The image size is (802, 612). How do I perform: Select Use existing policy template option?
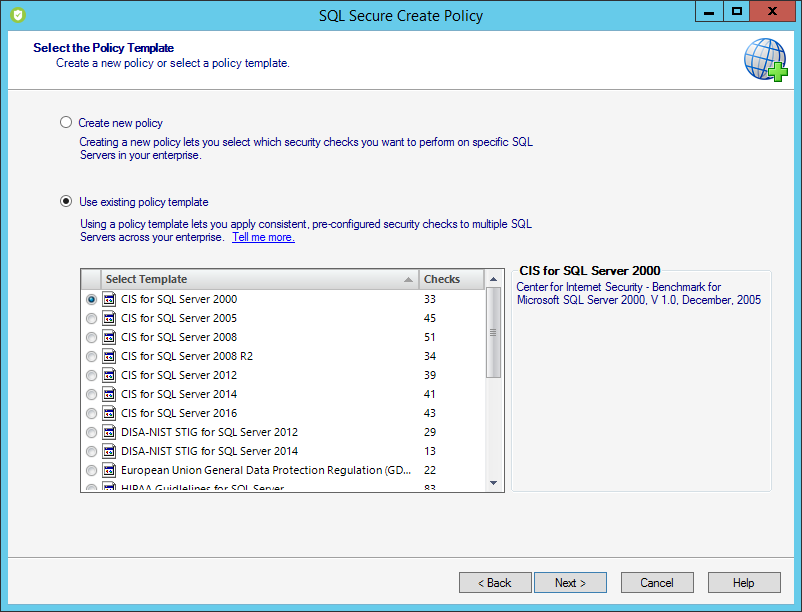[x=66, y=201]
